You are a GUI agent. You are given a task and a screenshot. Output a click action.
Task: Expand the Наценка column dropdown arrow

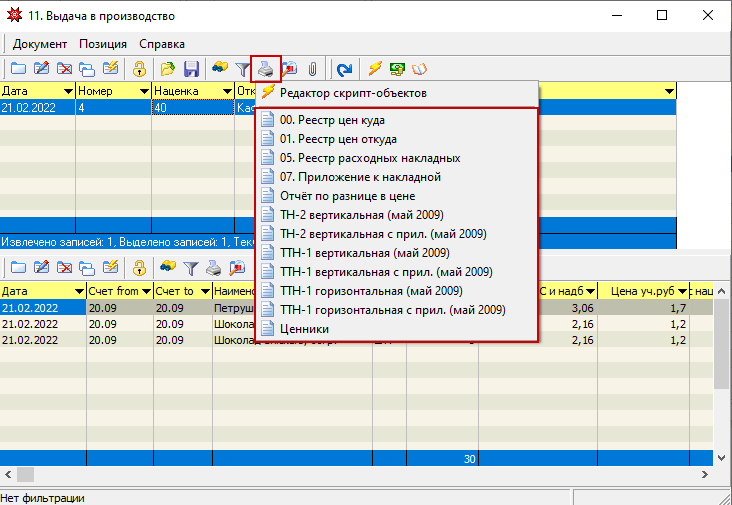(x=224, y=90)
